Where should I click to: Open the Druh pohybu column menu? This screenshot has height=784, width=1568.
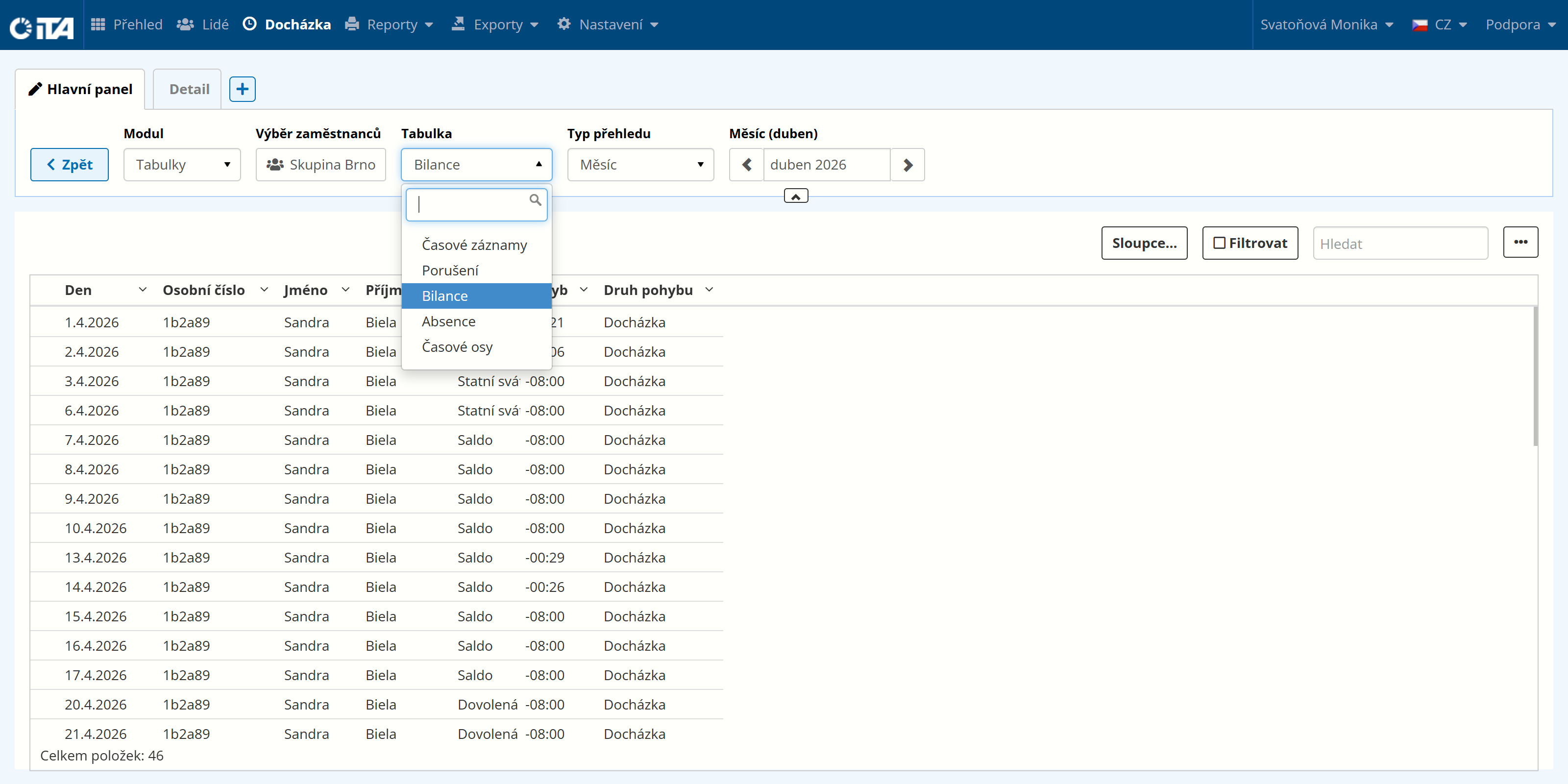[x=709, y=290]
